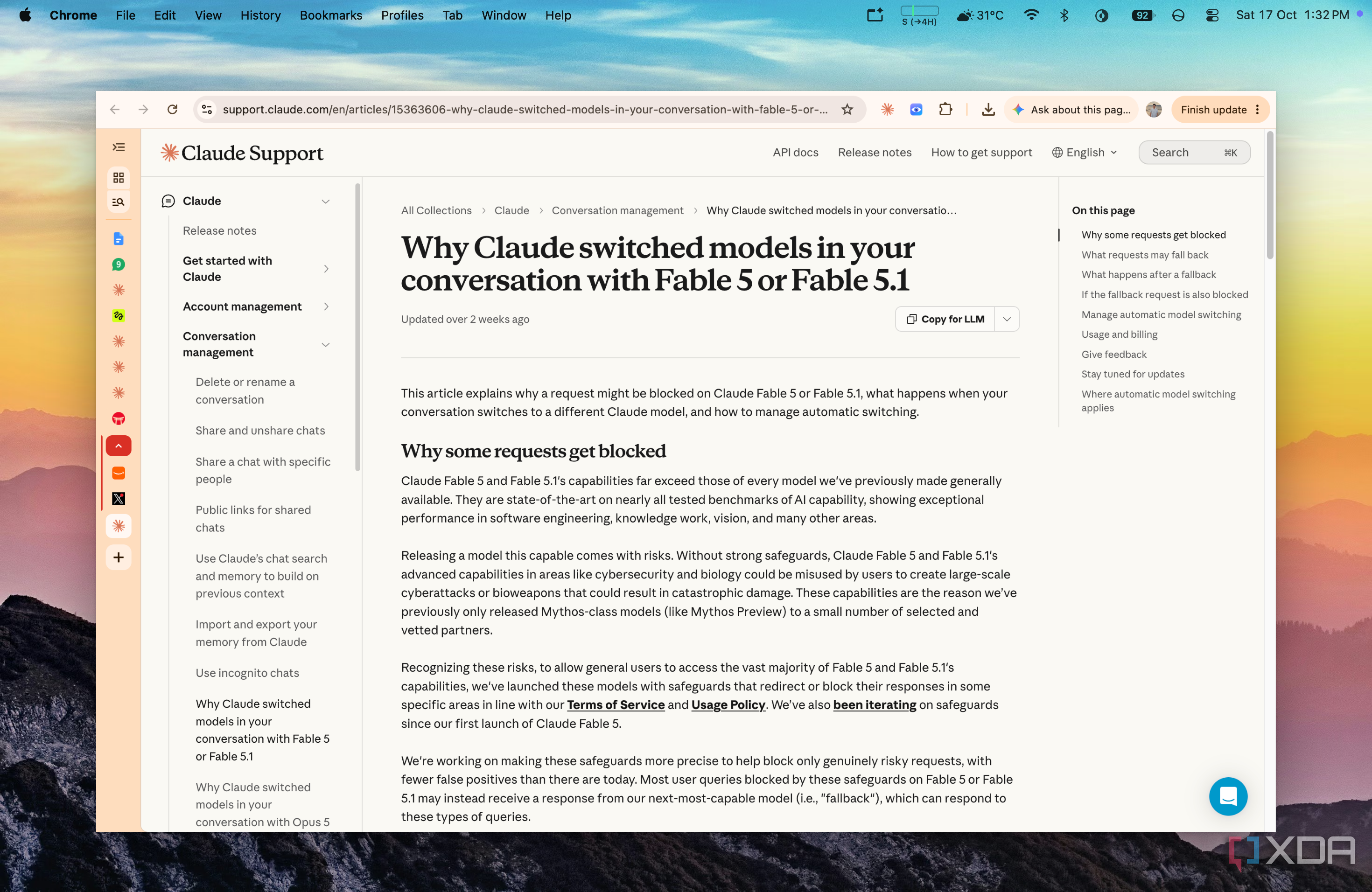Go to All Collections breadcrumb
The width and height of the screenshot is (1372, 892).
coord(436,210)
